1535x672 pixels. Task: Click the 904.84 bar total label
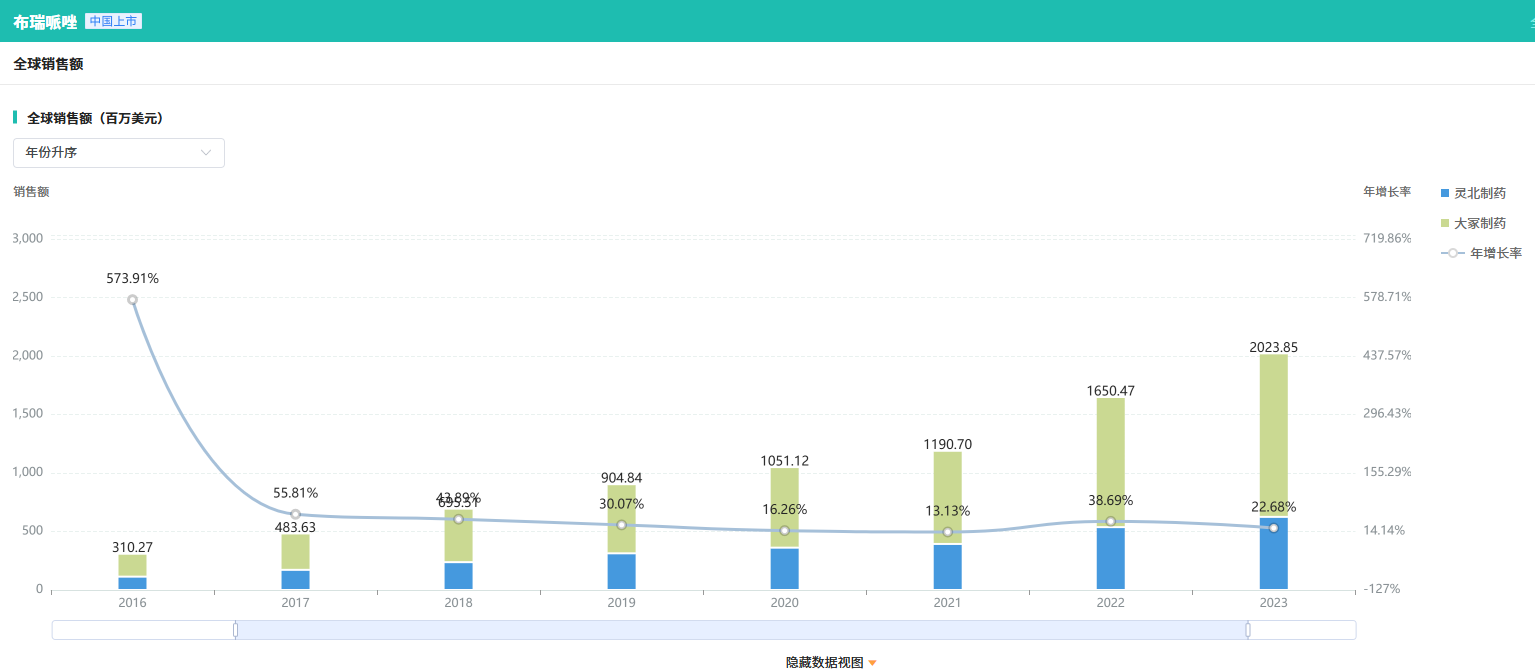(x=621, y=478)
